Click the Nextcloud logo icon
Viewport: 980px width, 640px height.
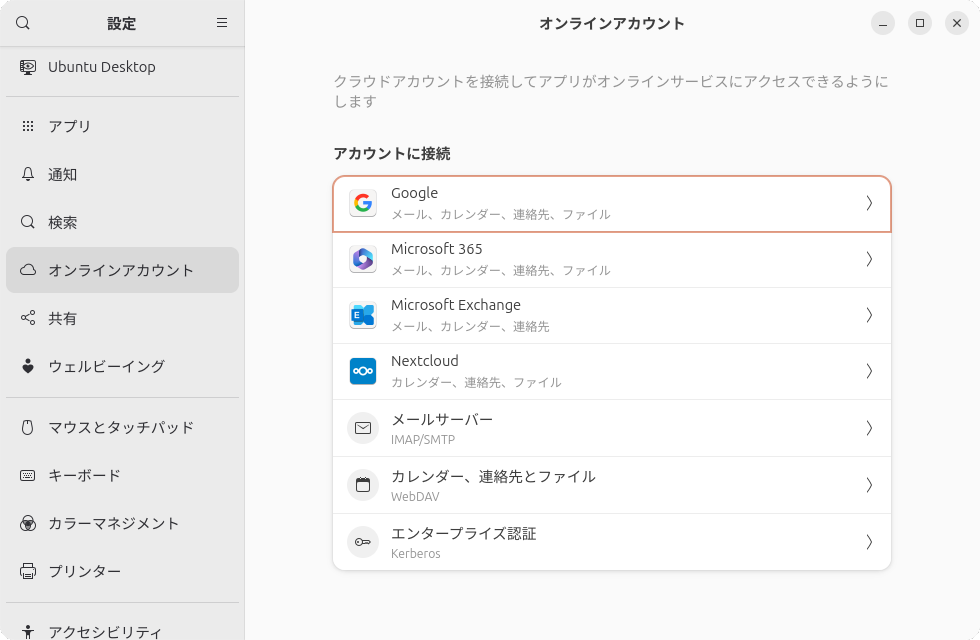coord(363,371)
